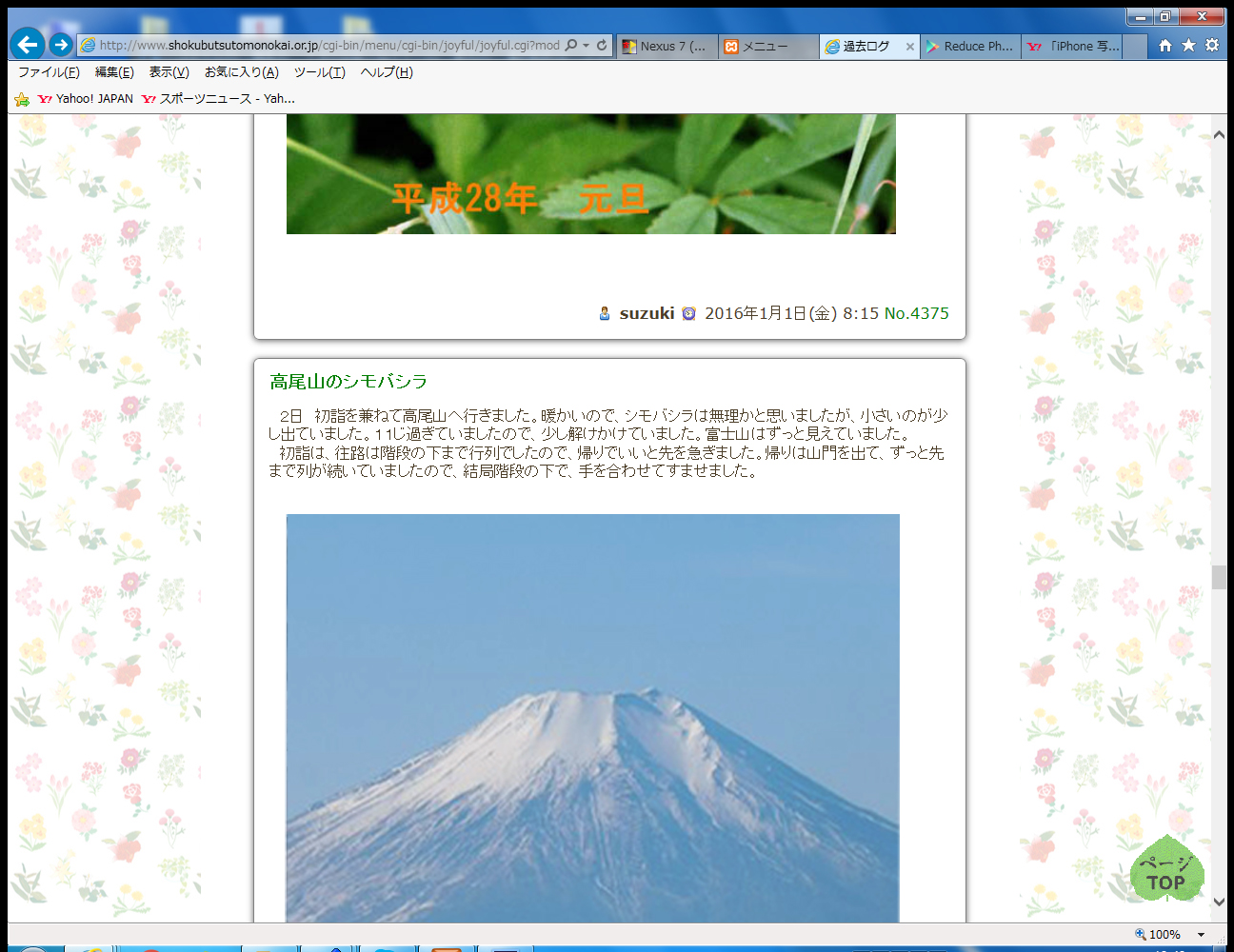Click the clock icon next to date

tap(689, 313)
